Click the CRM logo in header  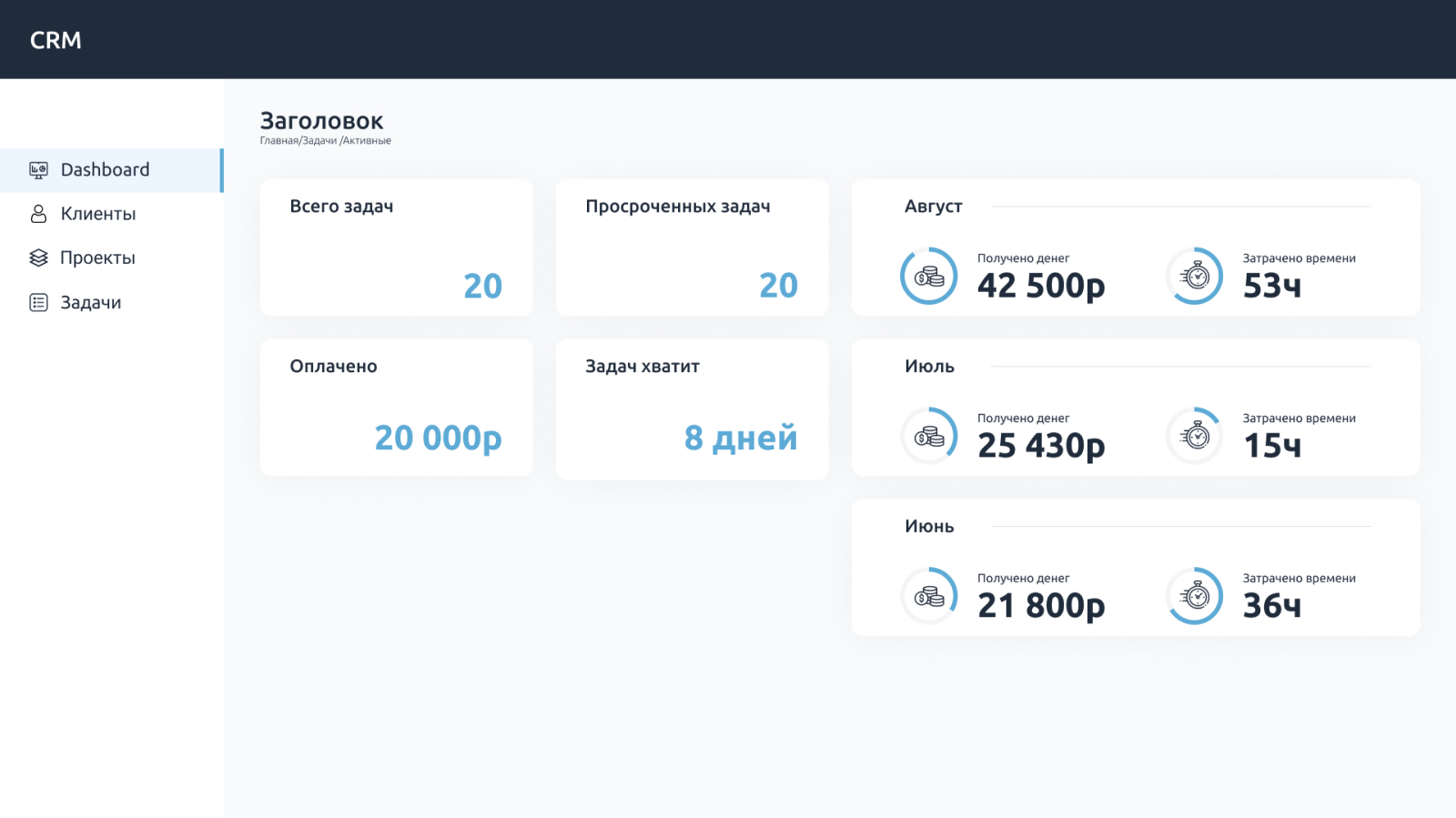tap(56, 40)
